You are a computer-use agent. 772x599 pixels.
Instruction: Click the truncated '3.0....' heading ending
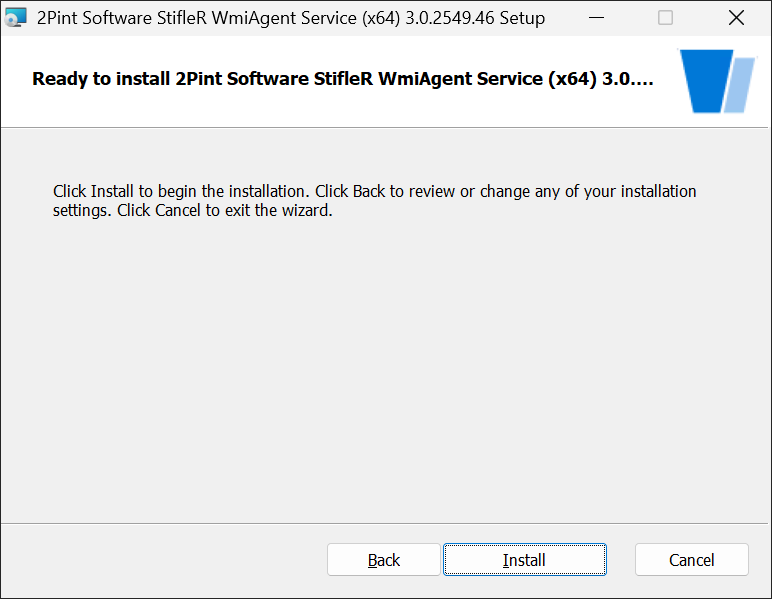[x=628, y=79]
